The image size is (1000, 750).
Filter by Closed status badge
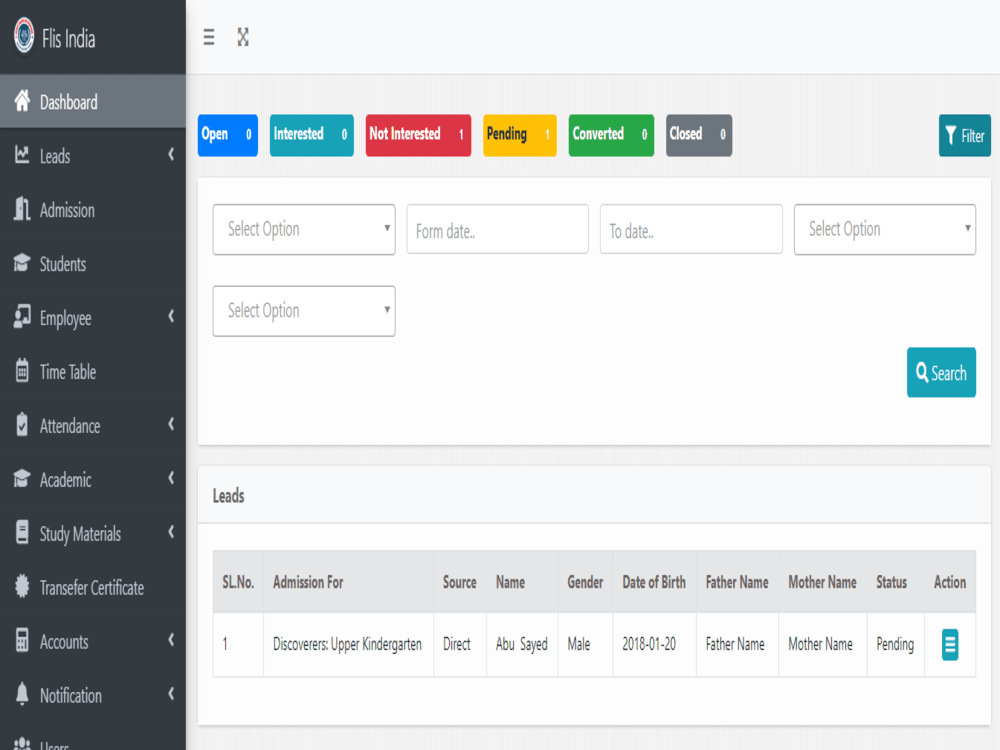tap(699, 135)
